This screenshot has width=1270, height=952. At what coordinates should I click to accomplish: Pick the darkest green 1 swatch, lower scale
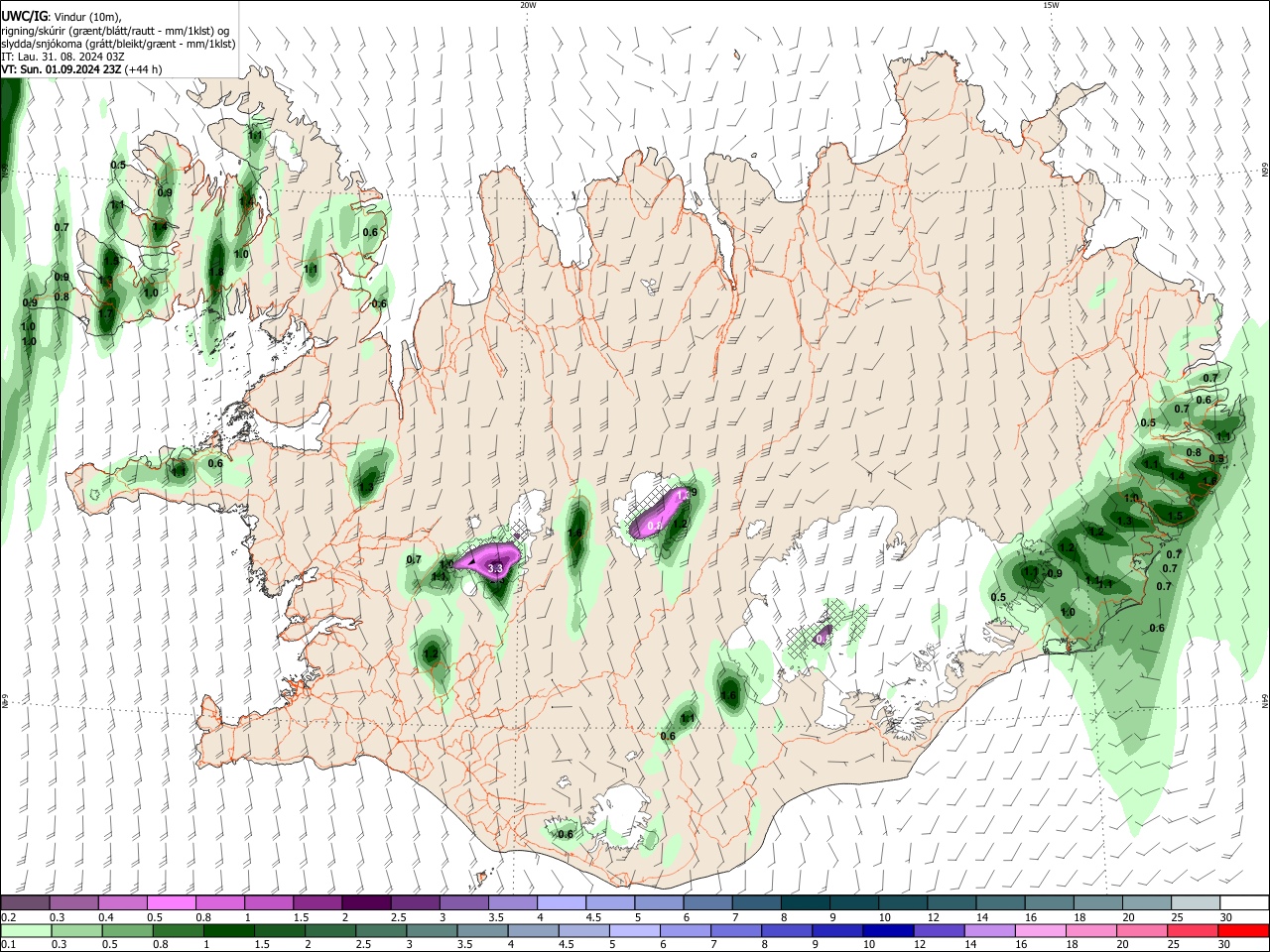[x=228, y=931]
